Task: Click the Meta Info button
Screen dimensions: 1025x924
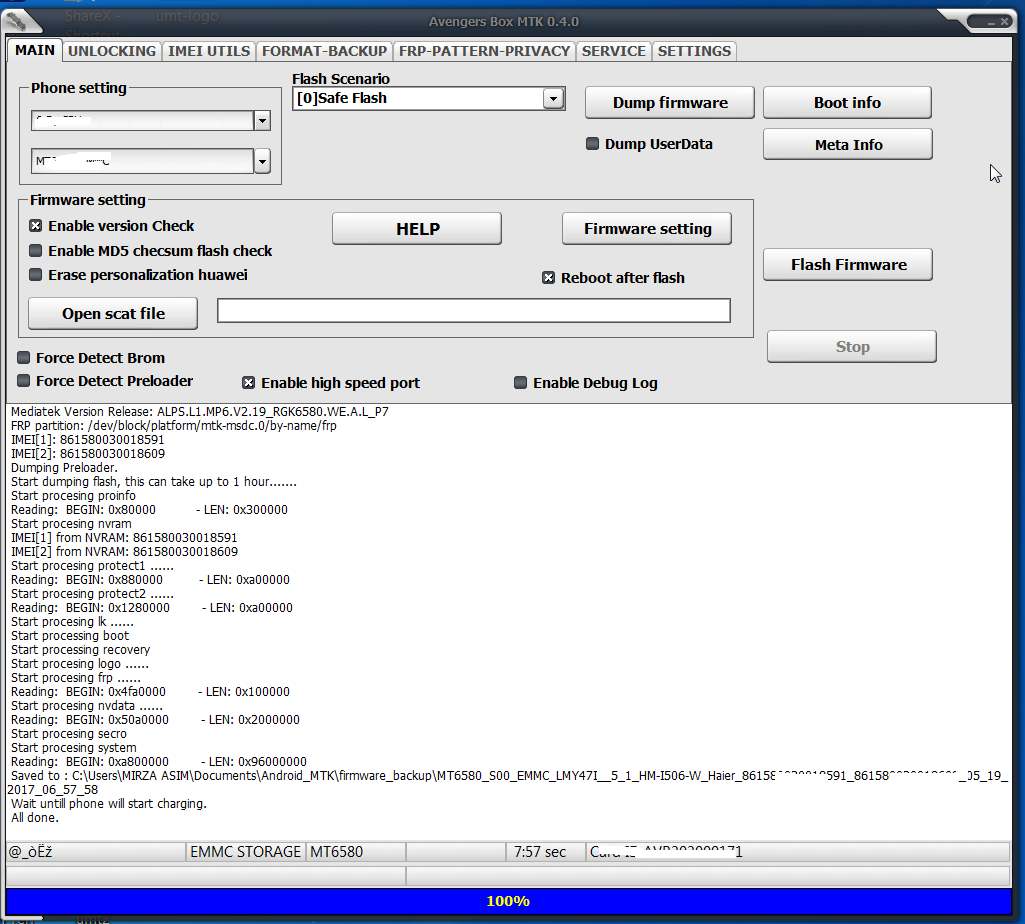Action: pos(848,145)
